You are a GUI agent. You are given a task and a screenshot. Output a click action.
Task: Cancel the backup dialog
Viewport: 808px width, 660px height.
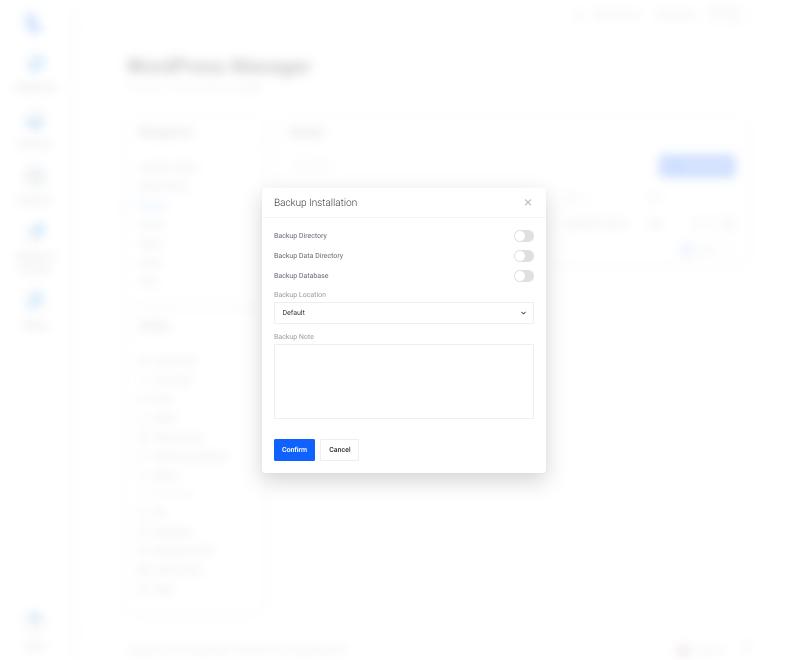pos(340,450)
